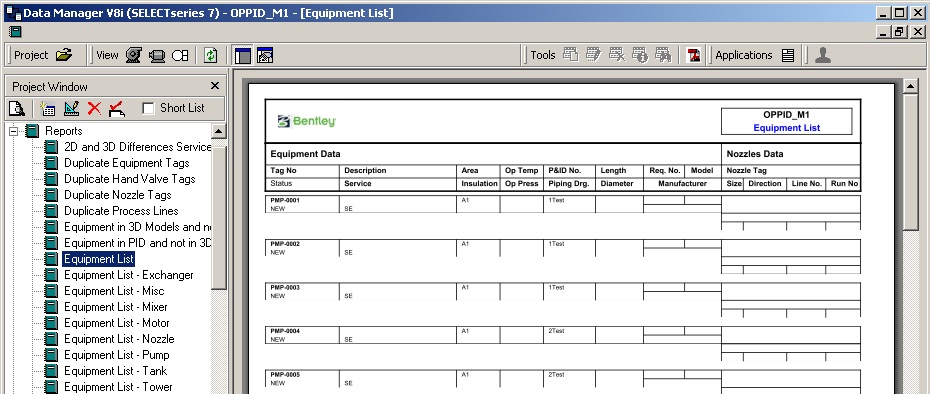
Task: Collapse the Reports tree node
Action: (14, 131)
